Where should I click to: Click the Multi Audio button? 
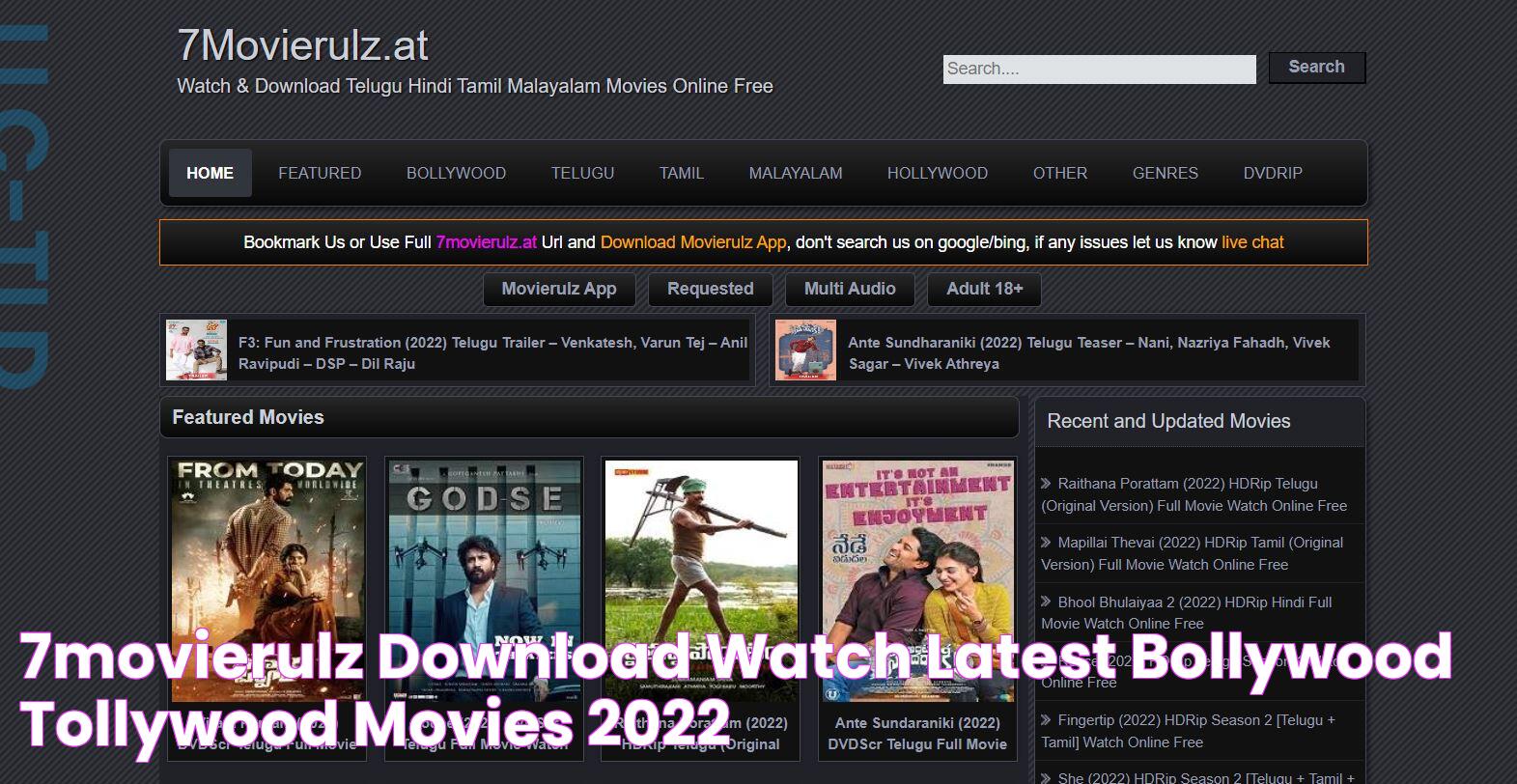(850, 289)
